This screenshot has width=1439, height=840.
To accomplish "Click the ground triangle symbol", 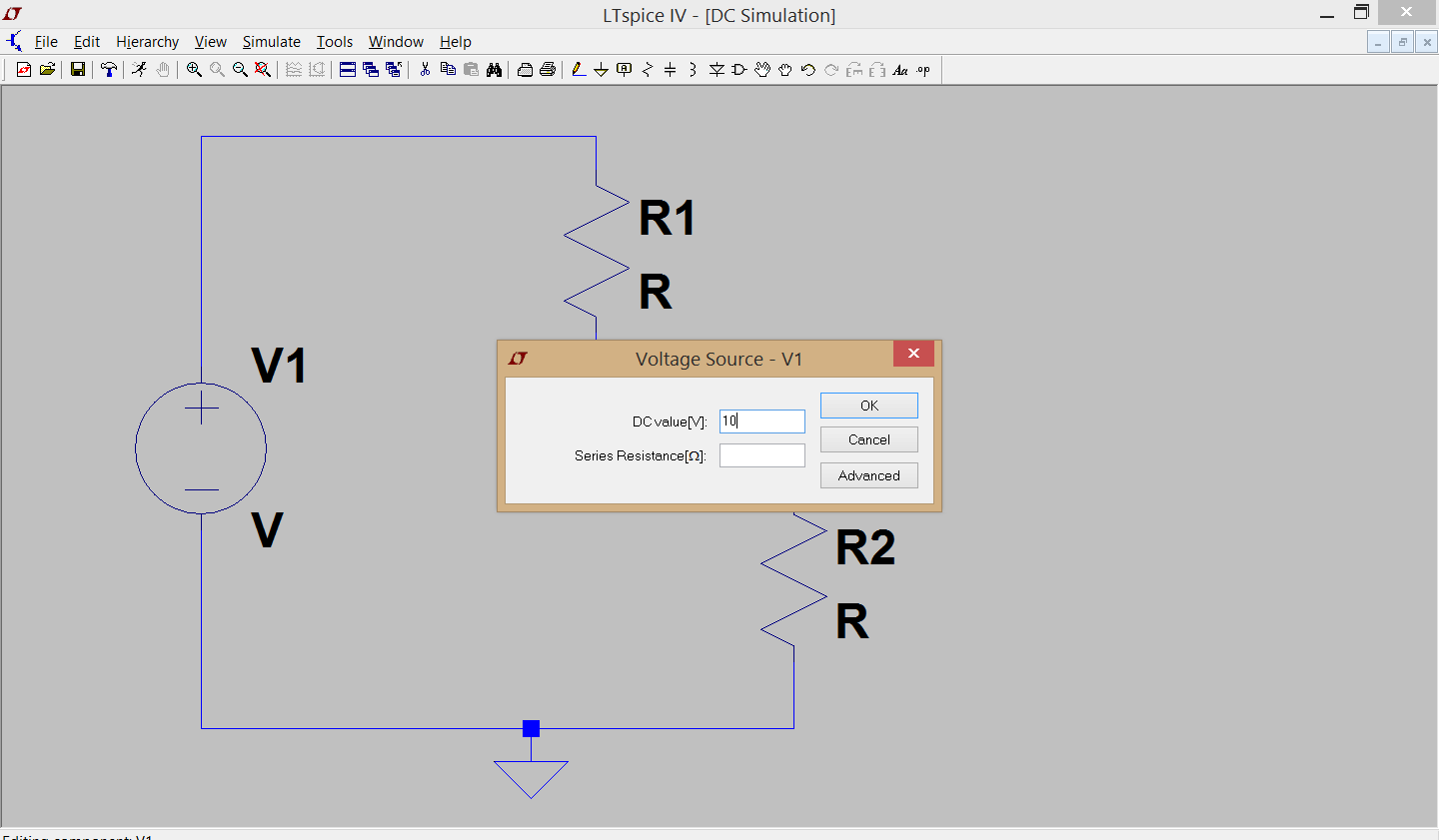I will 531,779.
